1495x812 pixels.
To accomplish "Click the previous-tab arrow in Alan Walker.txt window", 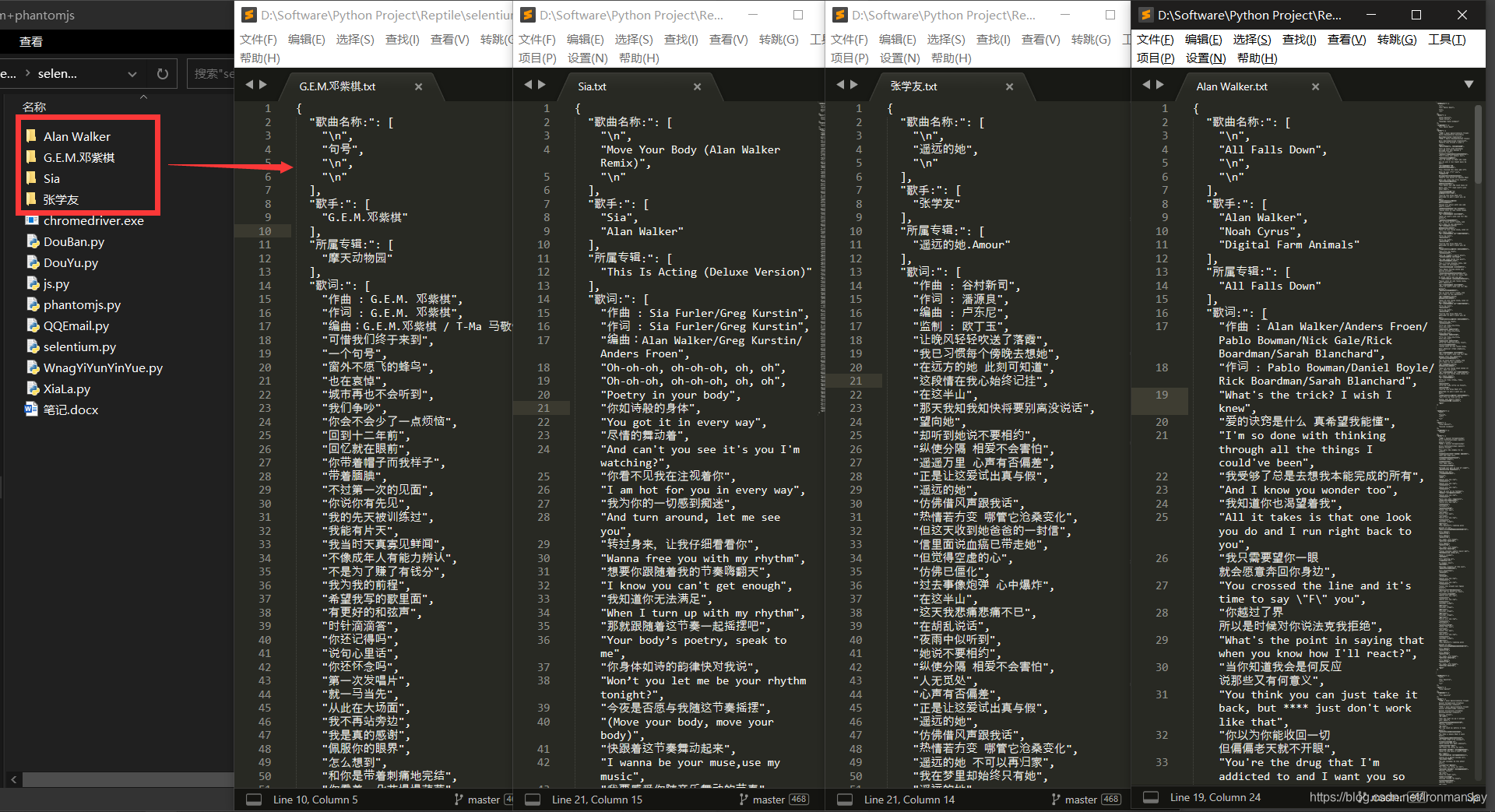I will pyautogui.click(x=1147, y=85).
